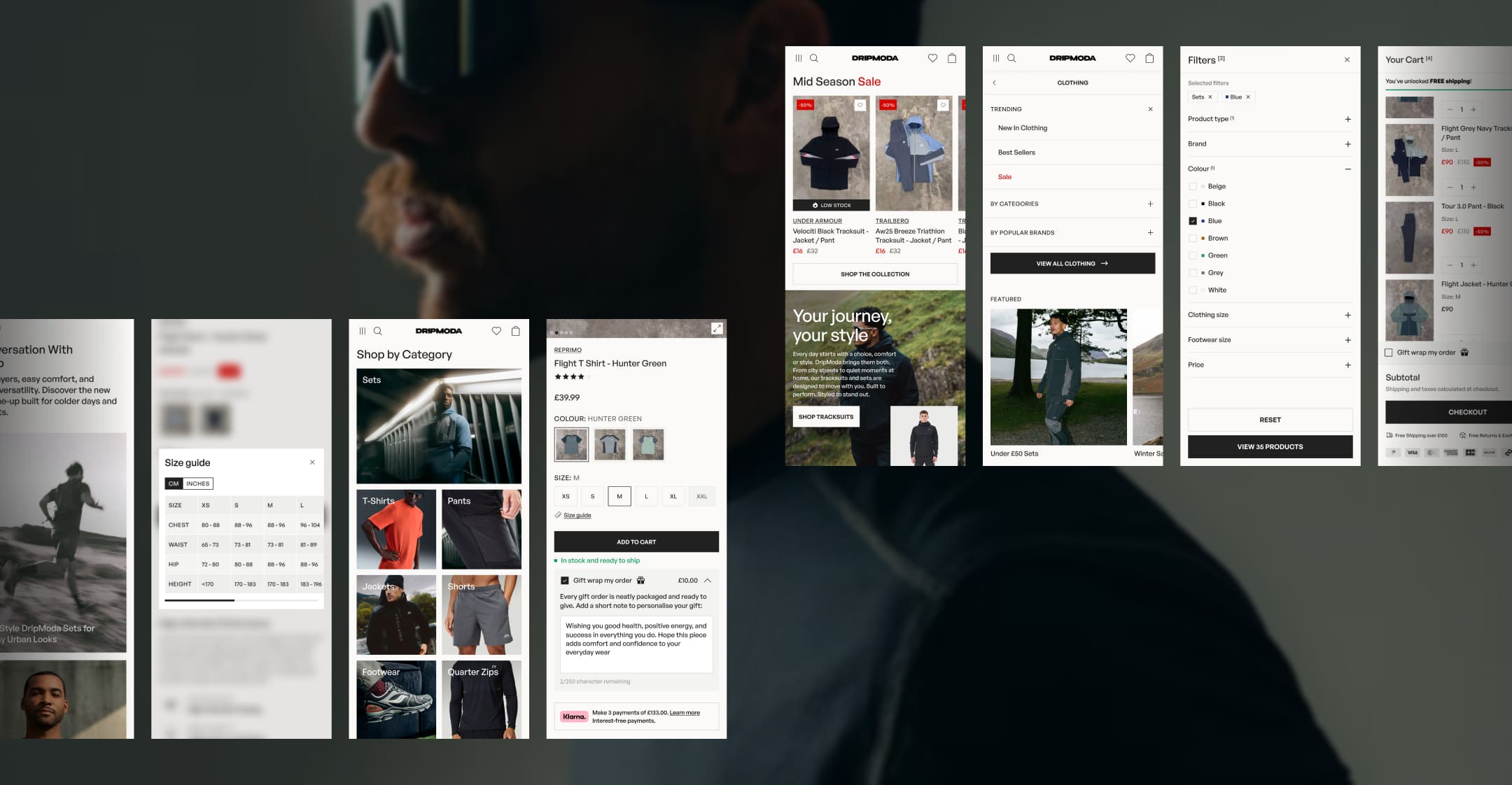Select size XL for Flight T Shirt

click(673, 497)
